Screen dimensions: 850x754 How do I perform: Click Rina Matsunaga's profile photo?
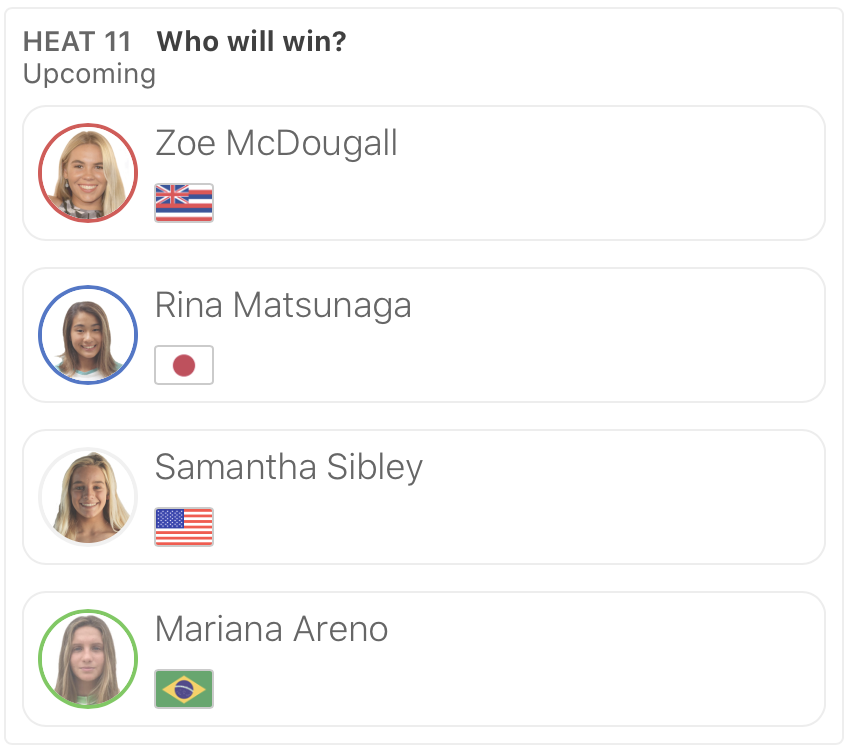tap(88, 335)
